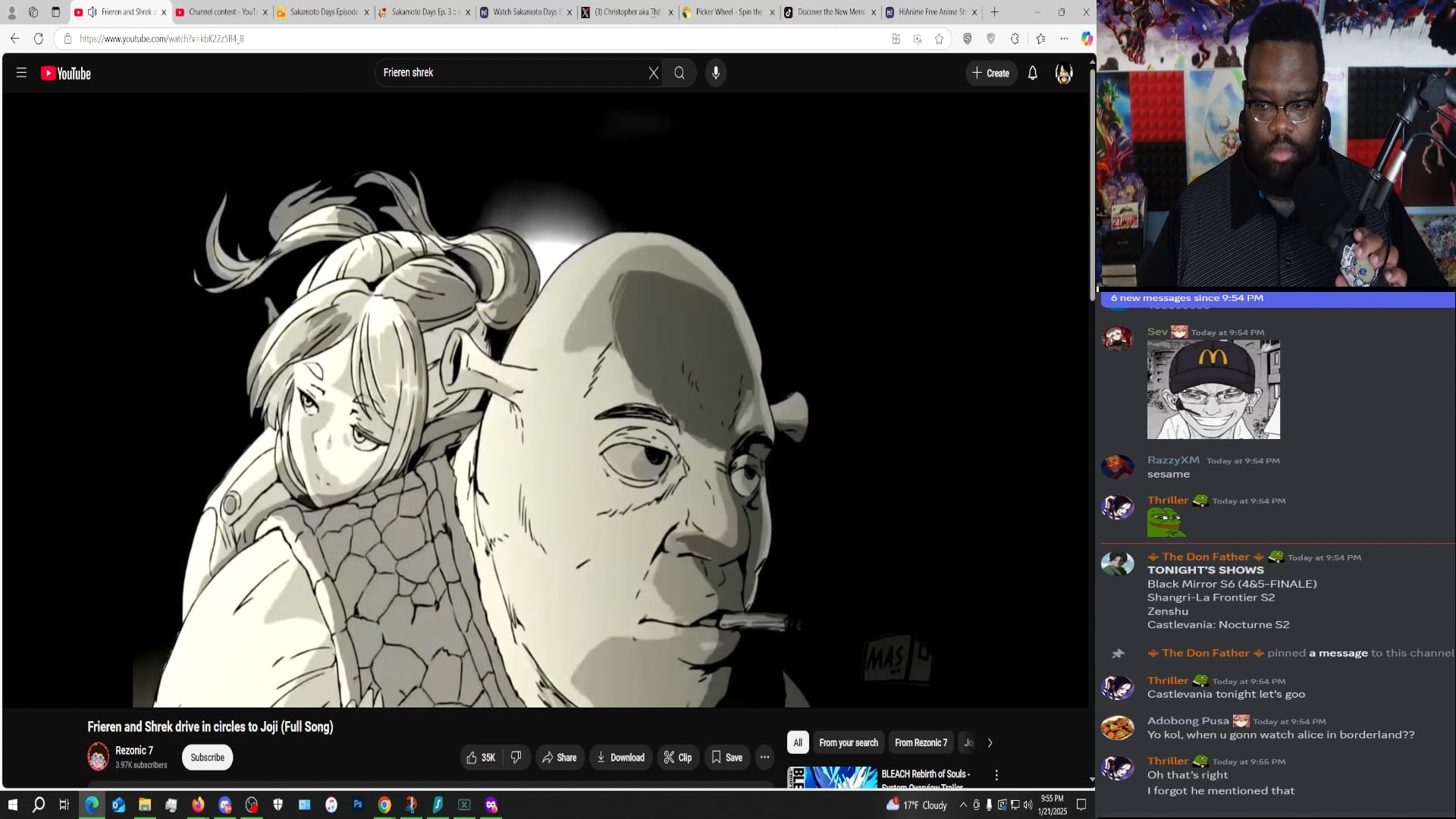Subscribe to the Rezonic 7 channel

[x=207, y=758]
